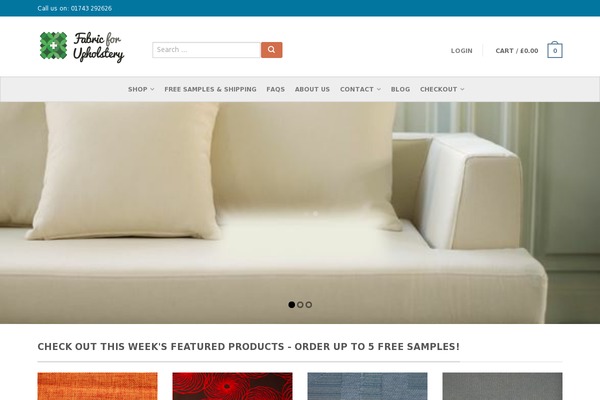Open the blue fabric product thumbnail
The image size is (600, 400).
[x=367, y=386]
